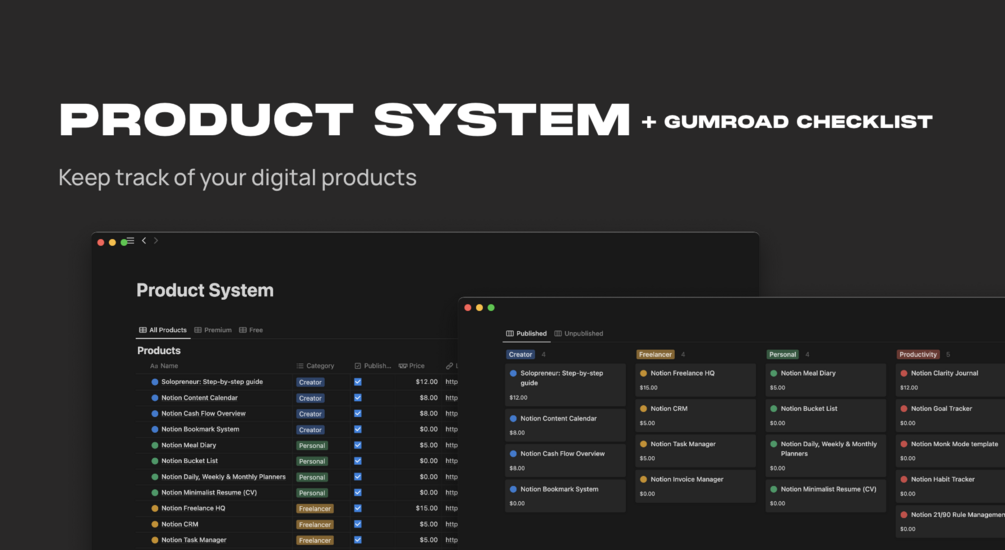
Task: Click the green dot icon of Notion Daily, Weekly & Monthly Planners row
Action: click(154, 477)
